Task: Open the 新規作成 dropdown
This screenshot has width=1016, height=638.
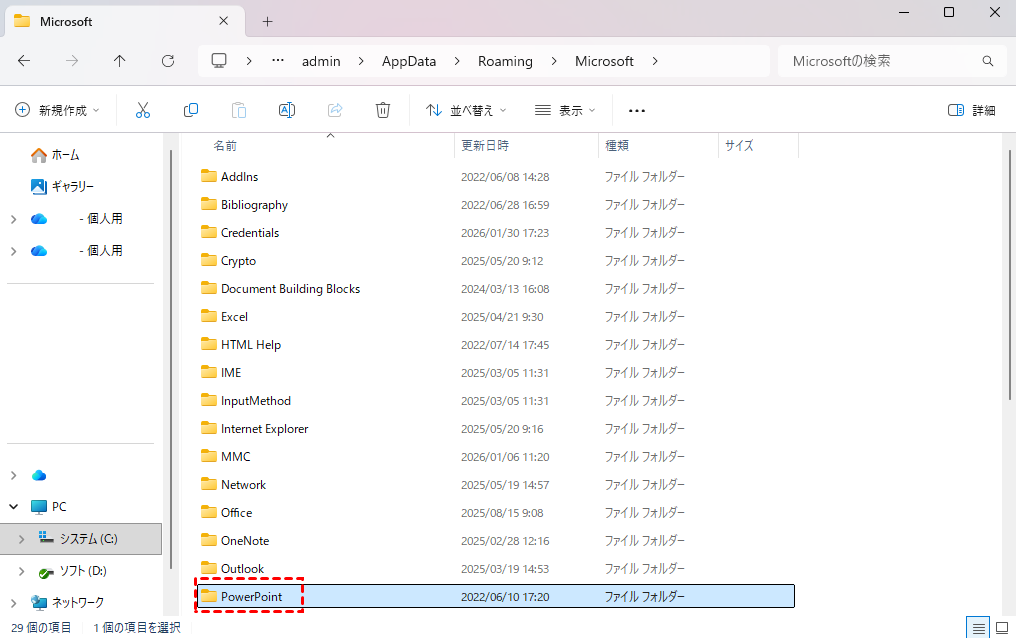Action: [x=58, y=110]
